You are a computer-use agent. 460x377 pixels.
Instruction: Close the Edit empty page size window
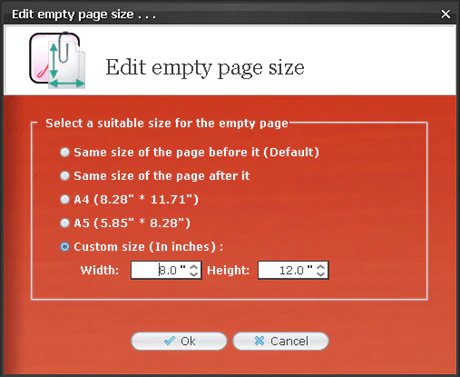click(x=446, y=14)
